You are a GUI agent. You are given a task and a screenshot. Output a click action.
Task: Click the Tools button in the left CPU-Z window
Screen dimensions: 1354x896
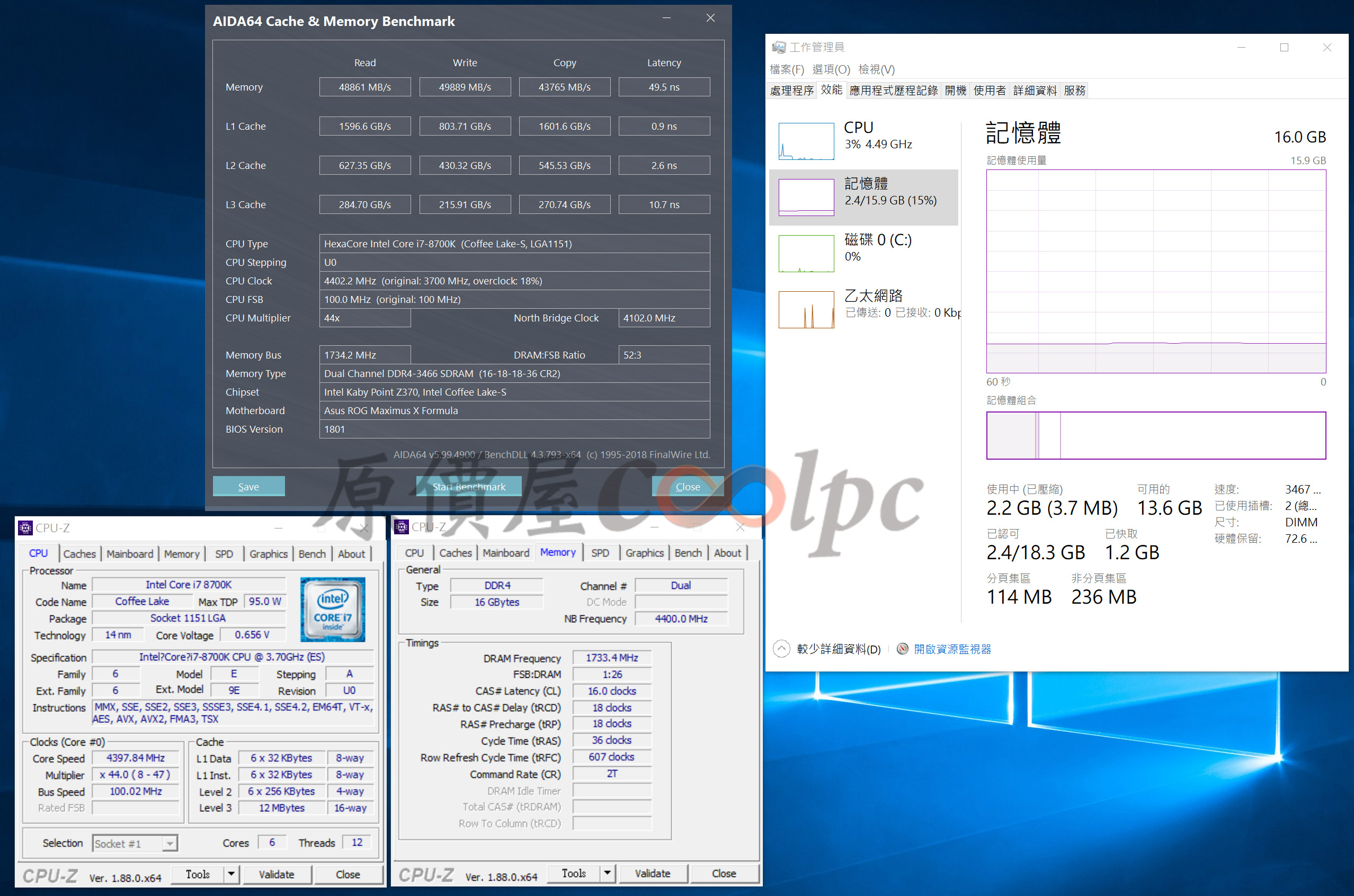pos(198,874)
